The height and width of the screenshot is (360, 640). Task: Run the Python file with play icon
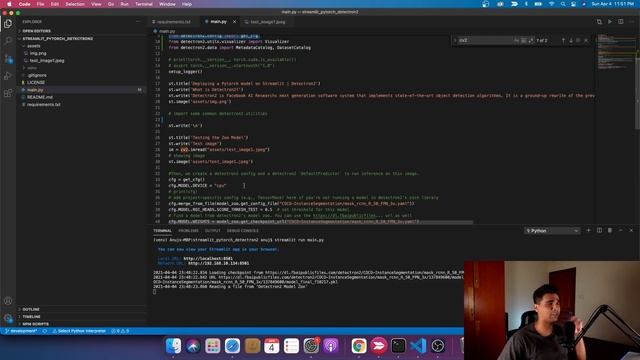click(610, 22)
